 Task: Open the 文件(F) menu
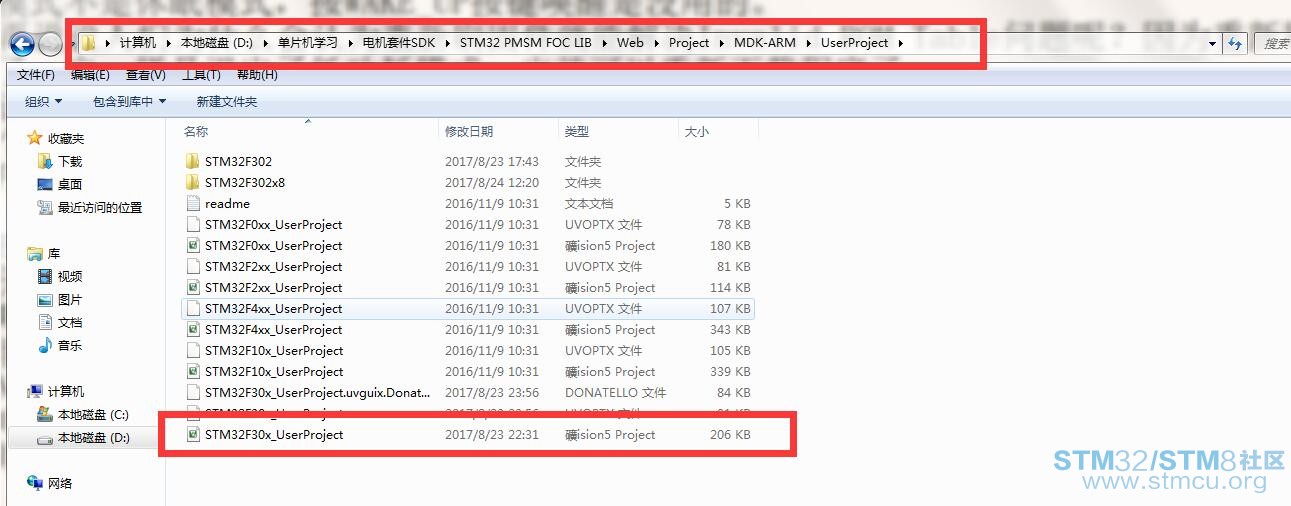coord(36,75)
